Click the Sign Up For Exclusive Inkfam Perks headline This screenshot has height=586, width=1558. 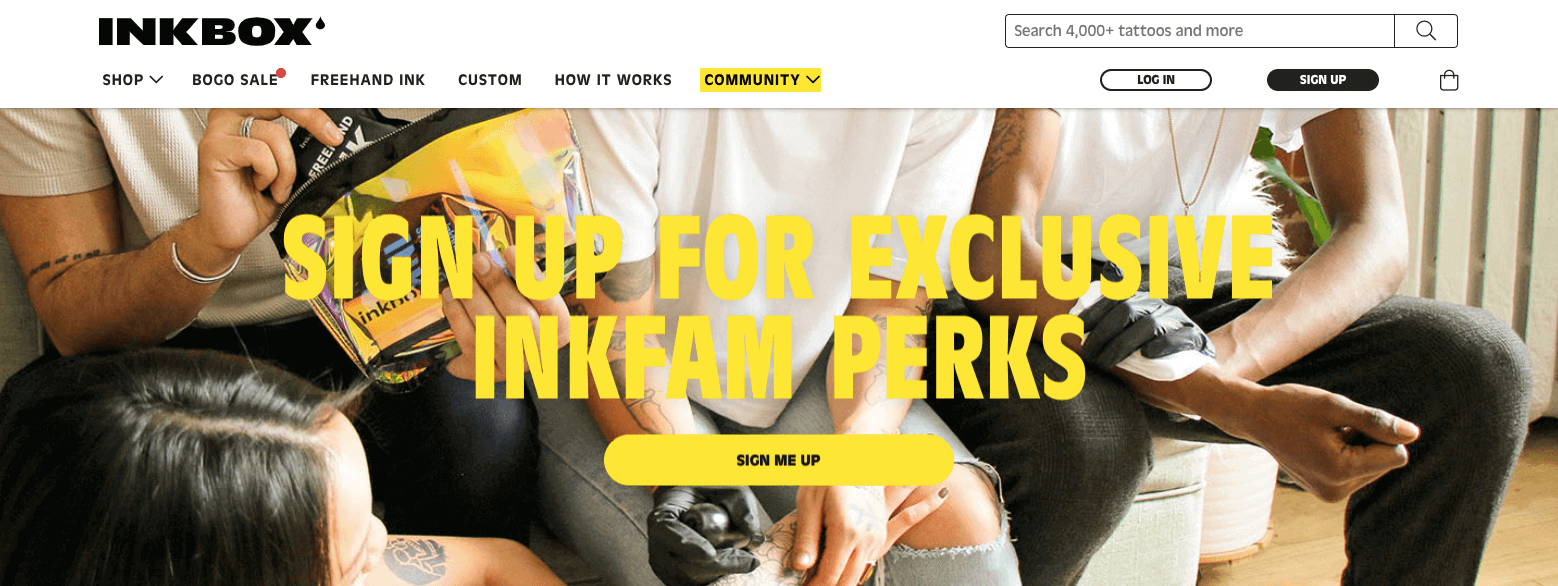coord(778,305)
